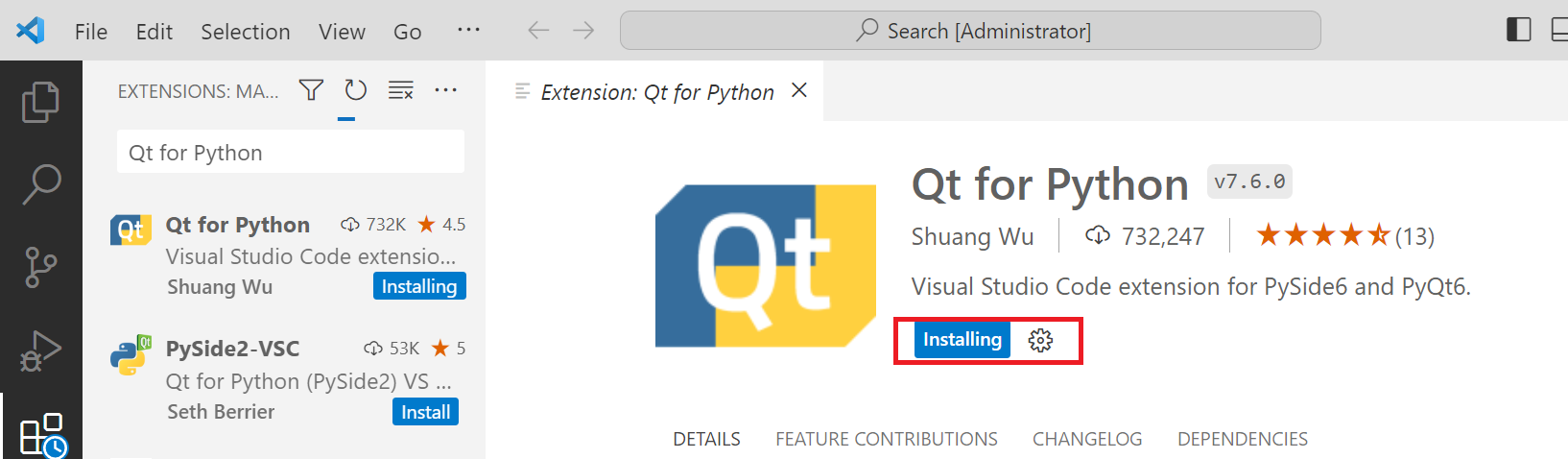
Task: Click the extensions search input field
Action: tap(290, 153)
